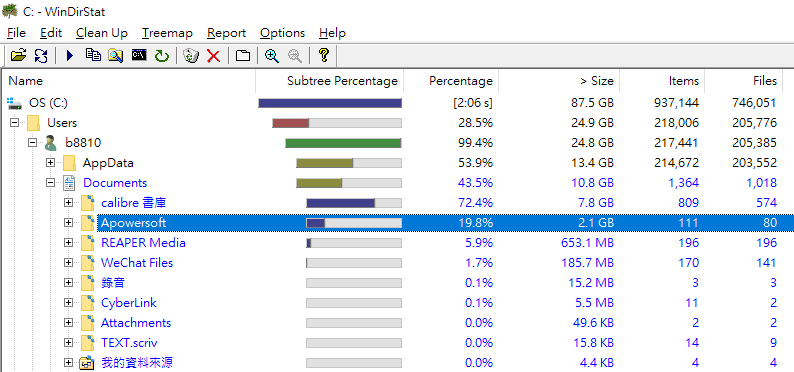Image resolution: width=794 pixels, height=372 pixels.
Task: Click the yellow Help question mark icon
Action: point(324,55)
